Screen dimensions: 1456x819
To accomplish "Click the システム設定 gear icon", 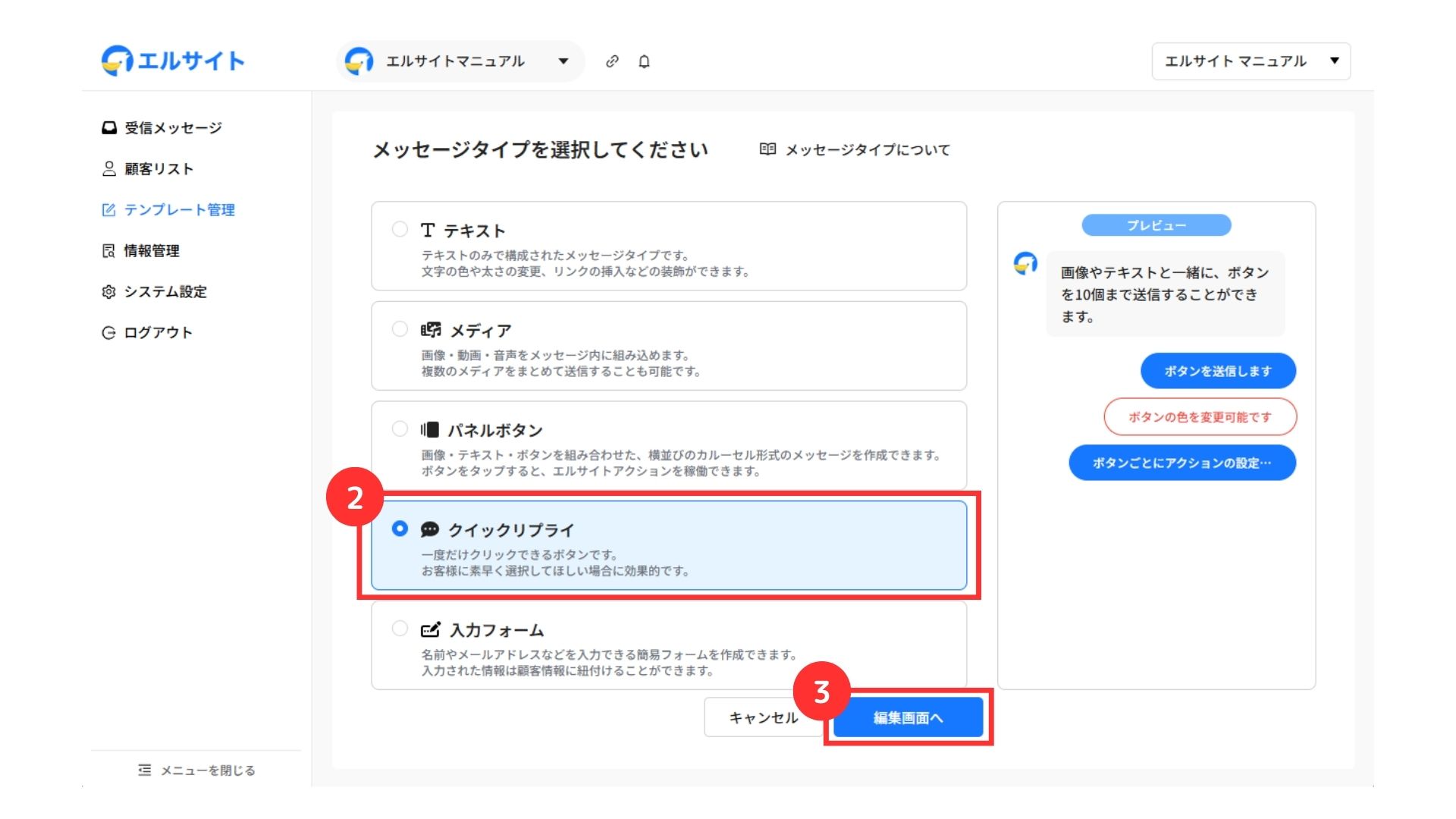I will tap(109, 292).
